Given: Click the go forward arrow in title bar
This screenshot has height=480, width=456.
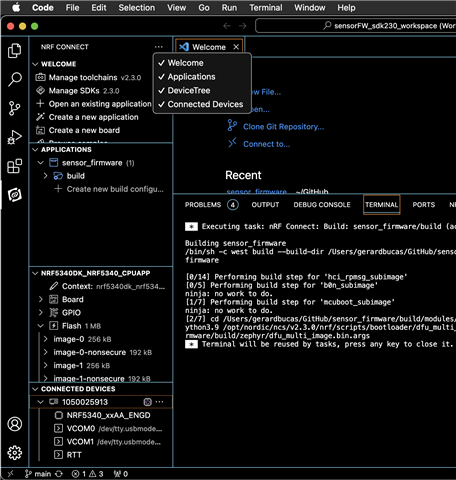Looking at the screenshot, I should [243, 26].
